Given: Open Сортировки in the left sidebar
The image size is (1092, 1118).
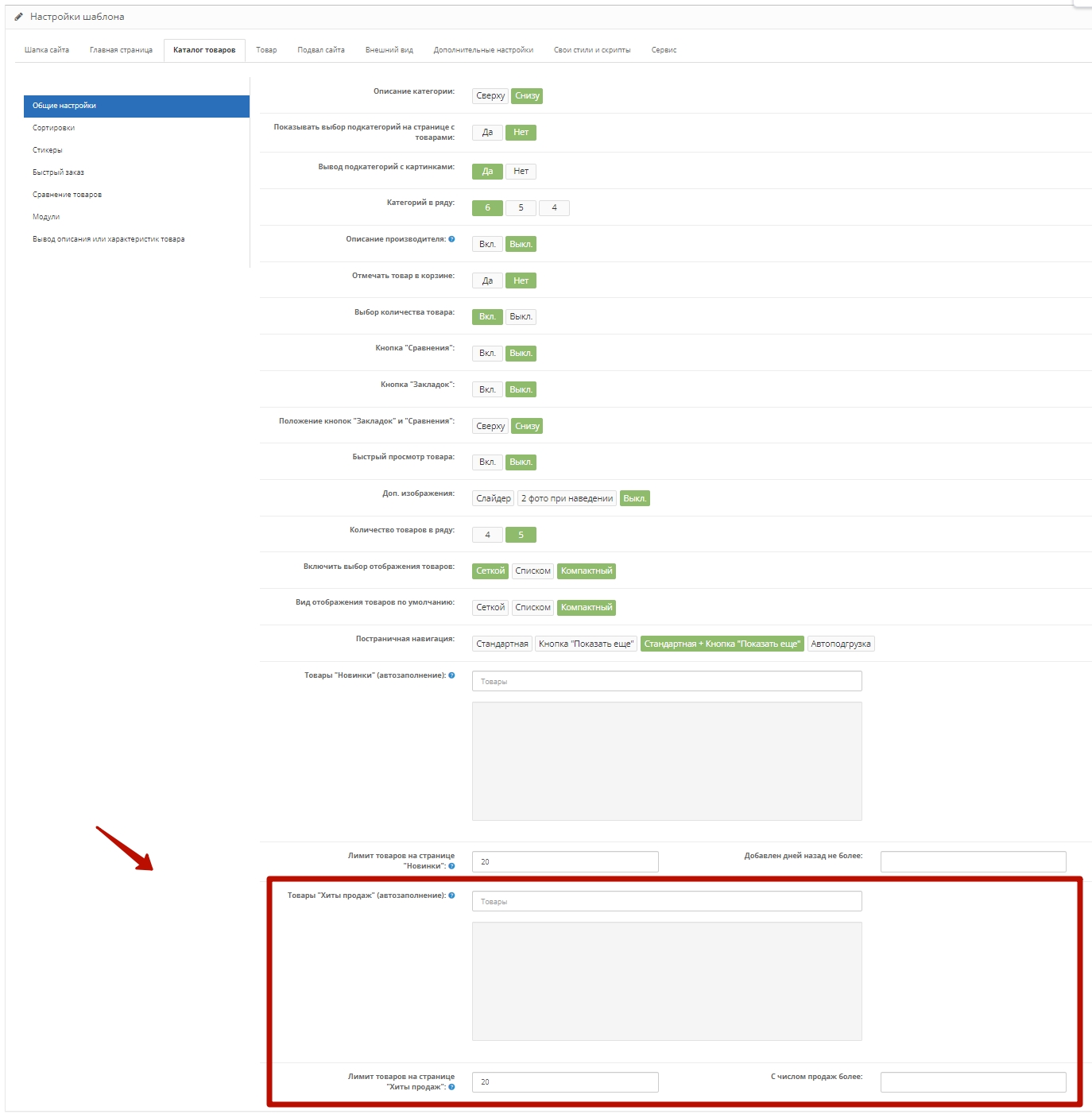Looking at the screenshot, I should pos(54,128).
